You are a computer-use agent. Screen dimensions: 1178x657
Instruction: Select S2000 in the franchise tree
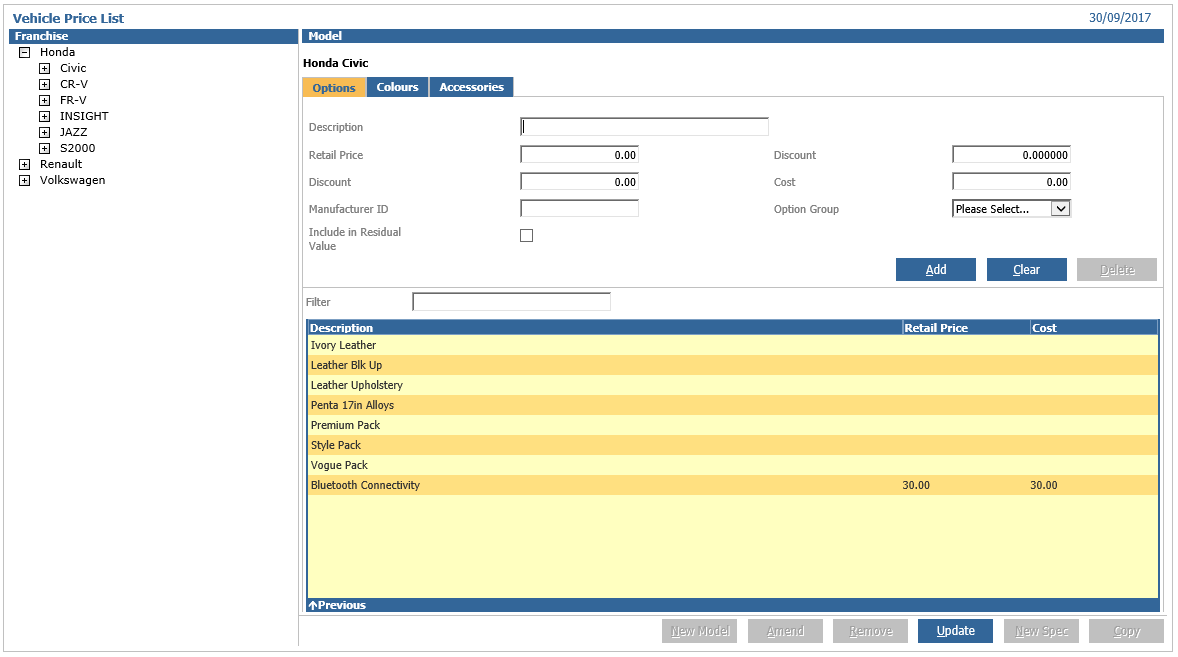77,149
